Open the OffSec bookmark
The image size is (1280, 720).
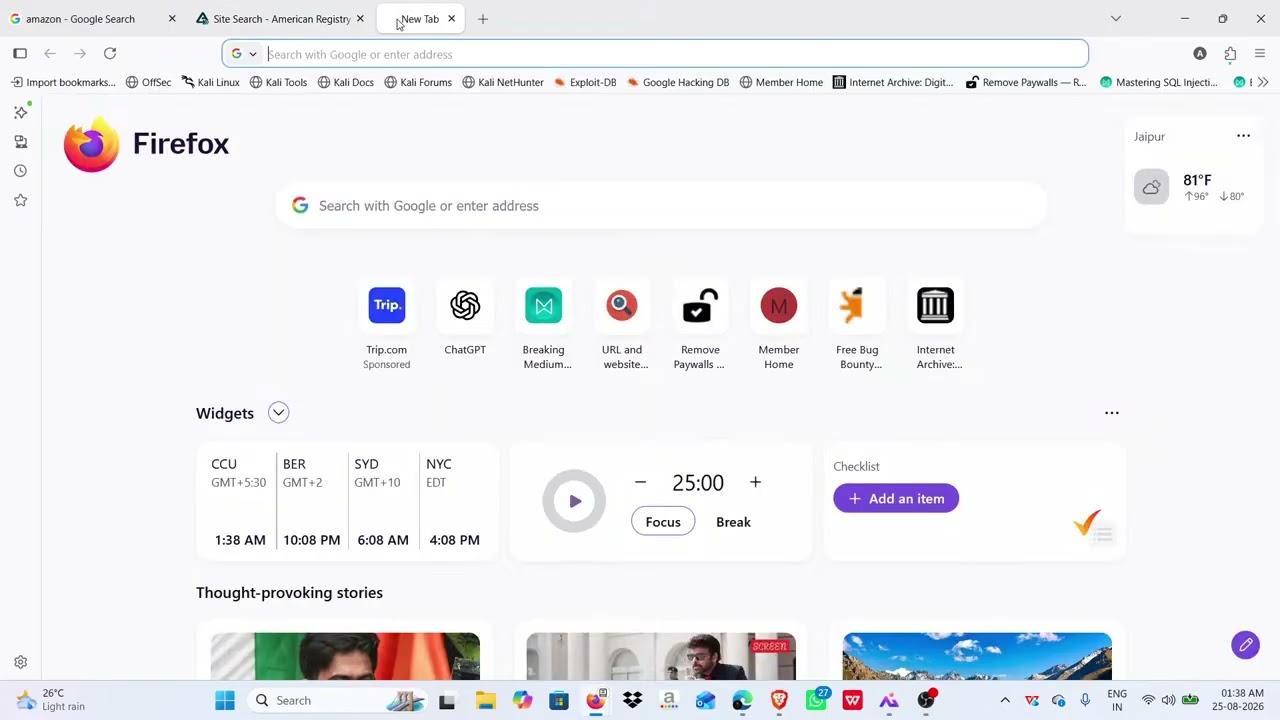tap(149, 82)
